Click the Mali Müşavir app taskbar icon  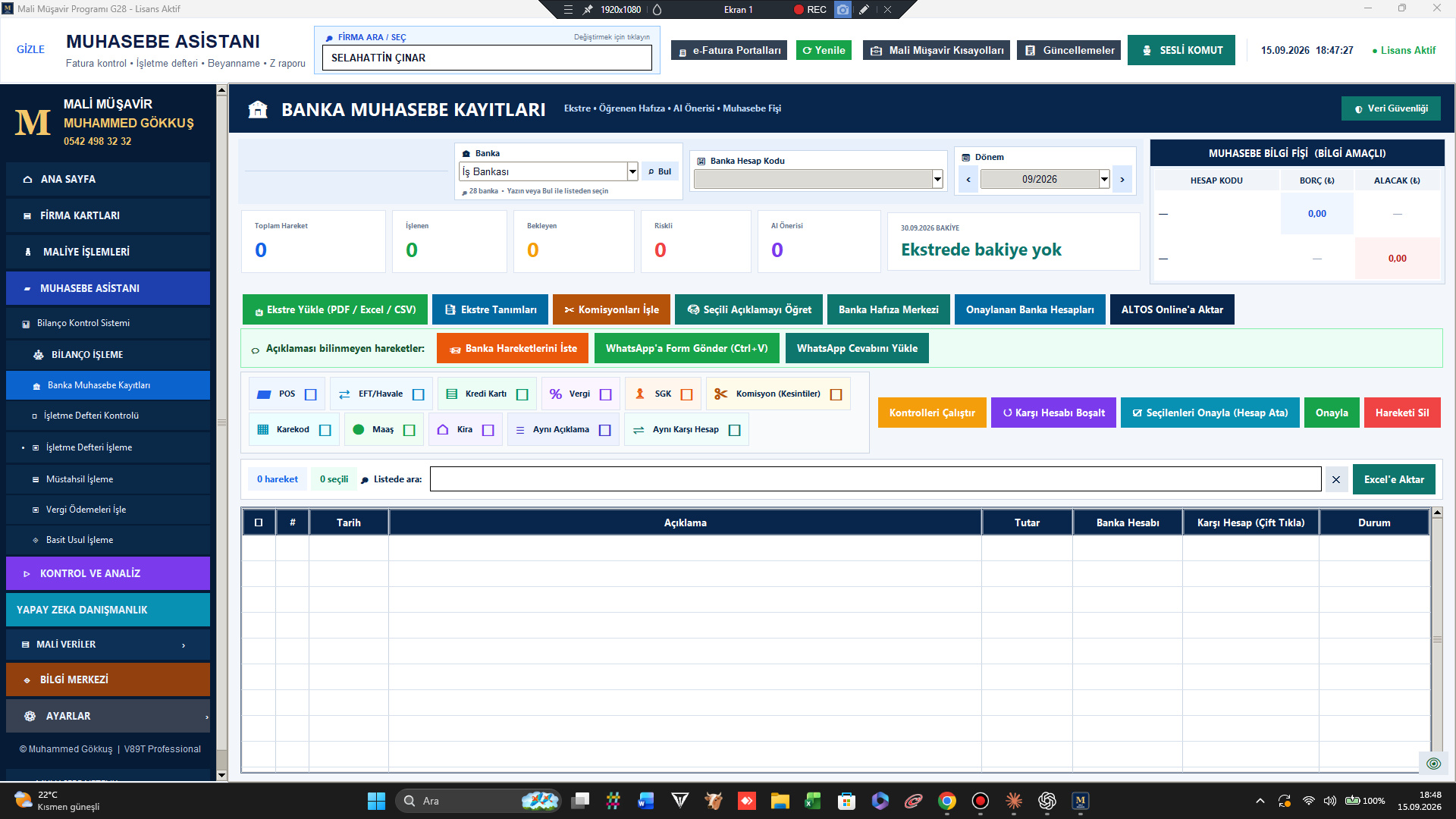click(1080, 801)
